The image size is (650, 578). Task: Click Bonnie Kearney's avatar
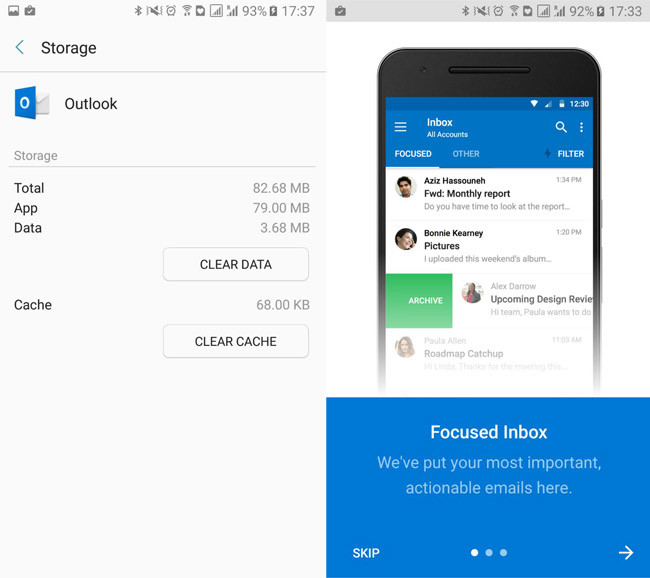coord(405,239)
